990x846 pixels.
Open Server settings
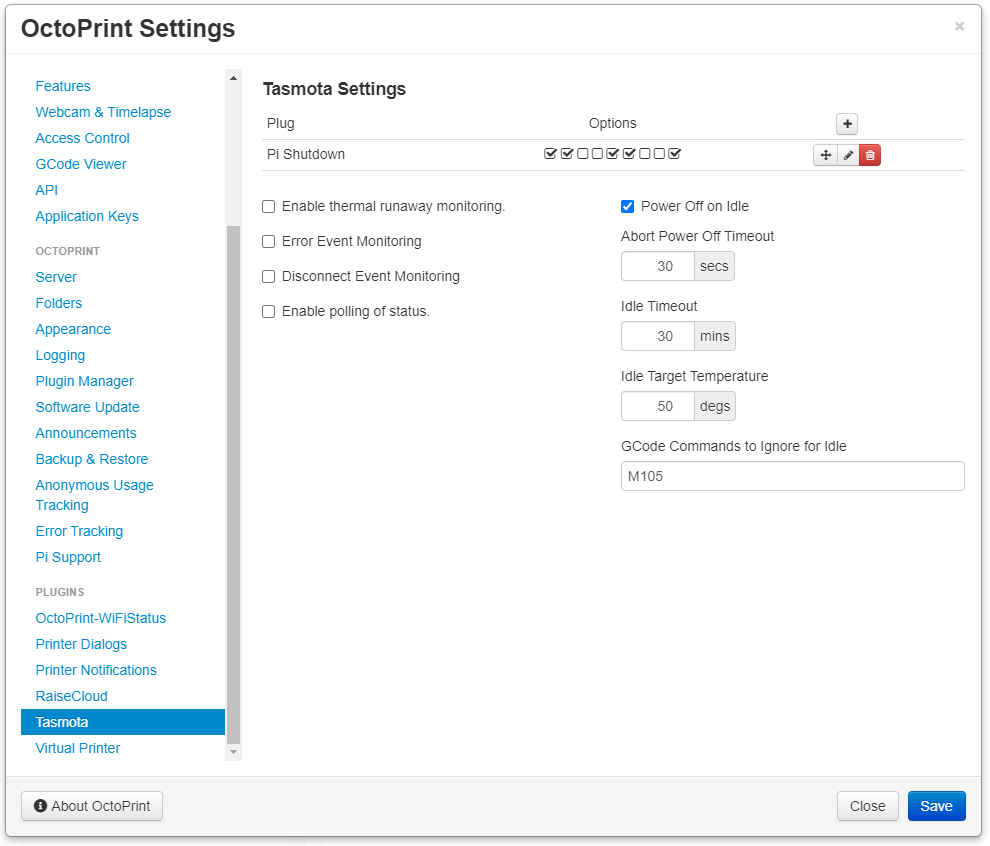click(x=56, y=277)
